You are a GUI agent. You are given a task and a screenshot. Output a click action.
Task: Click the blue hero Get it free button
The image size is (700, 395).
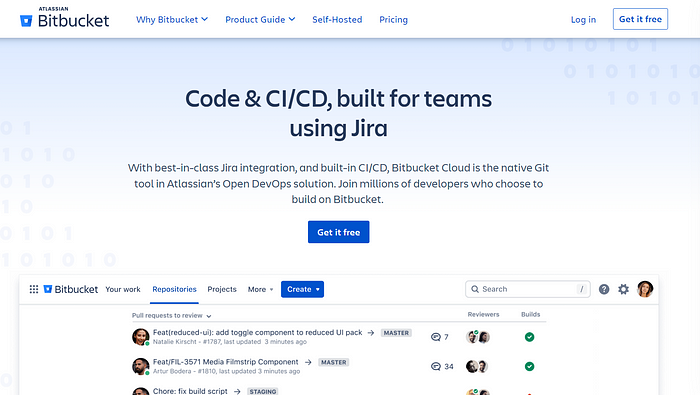point(338,232)
